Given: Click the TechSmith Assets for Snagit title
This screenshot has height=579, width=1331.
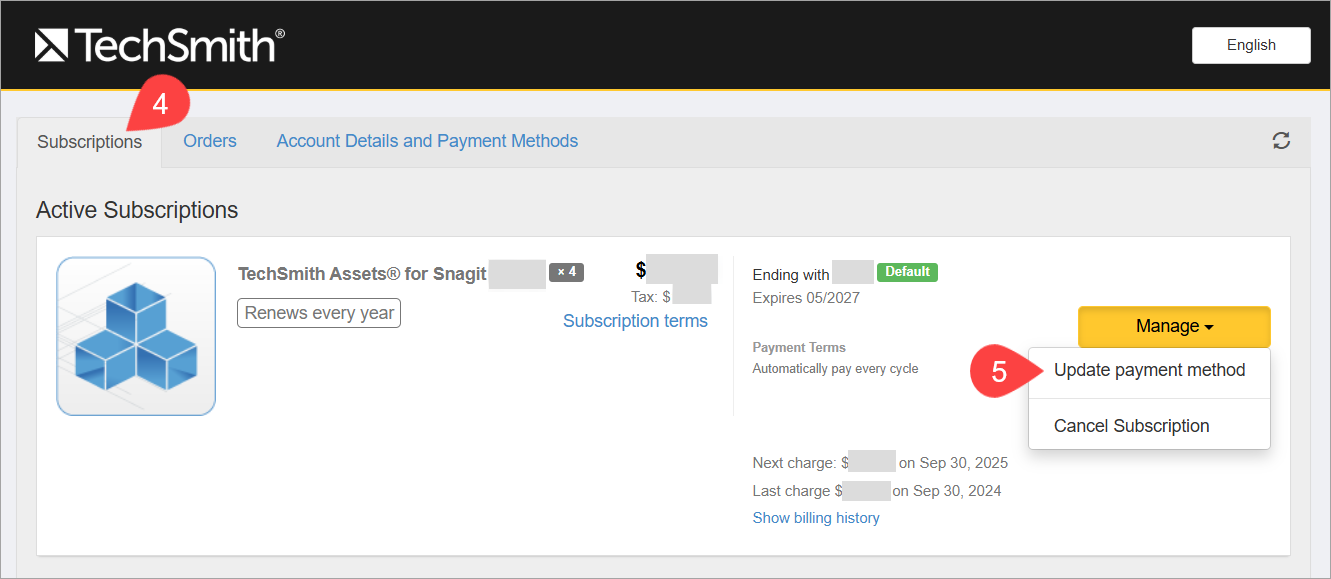Looking at the screenshot, I should [362, 274].
